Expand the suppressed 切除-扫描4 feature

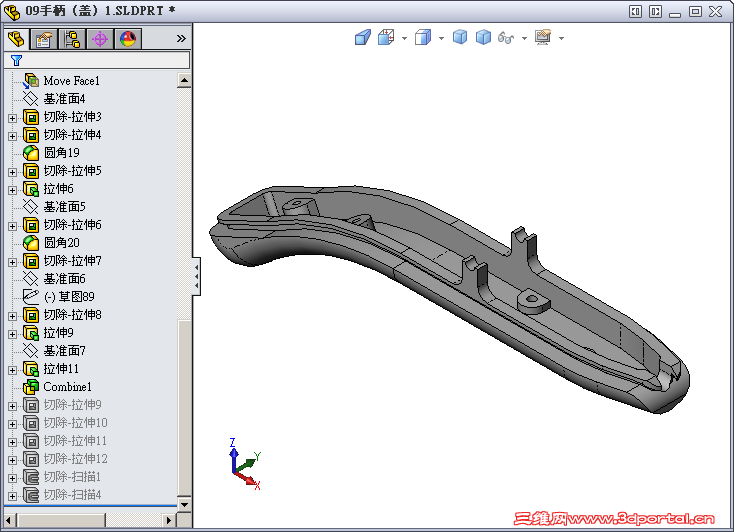click(13, 496)
